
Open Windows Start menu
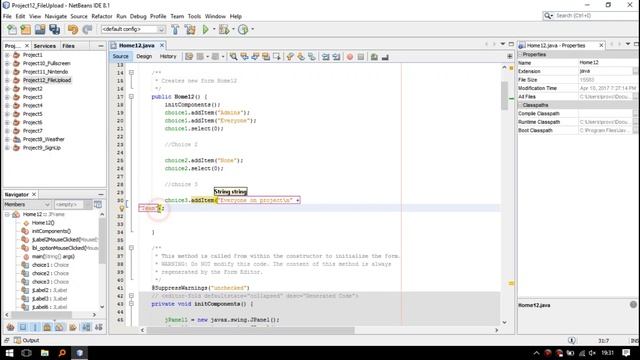tap(9, 353)
